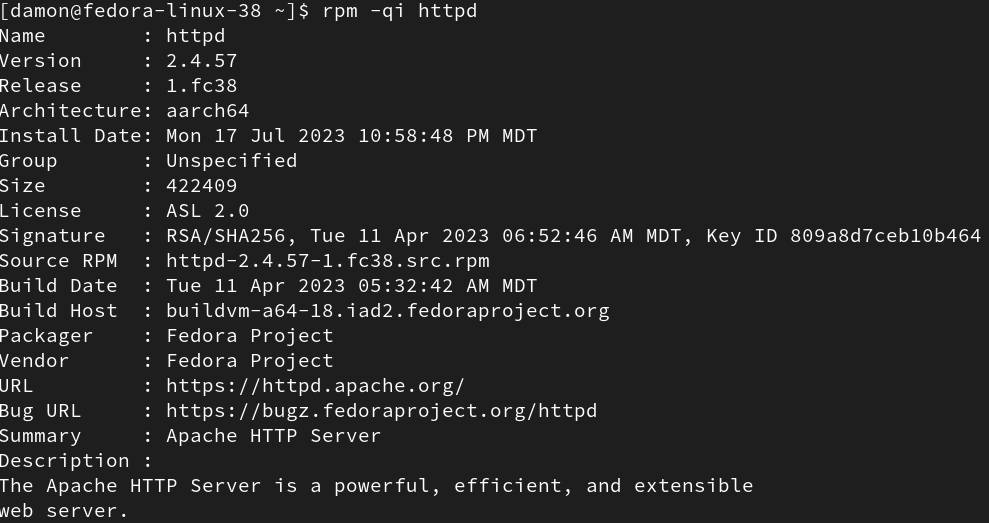Click the Build Date value text
The image size is (989, 523).
coord(351,286)
